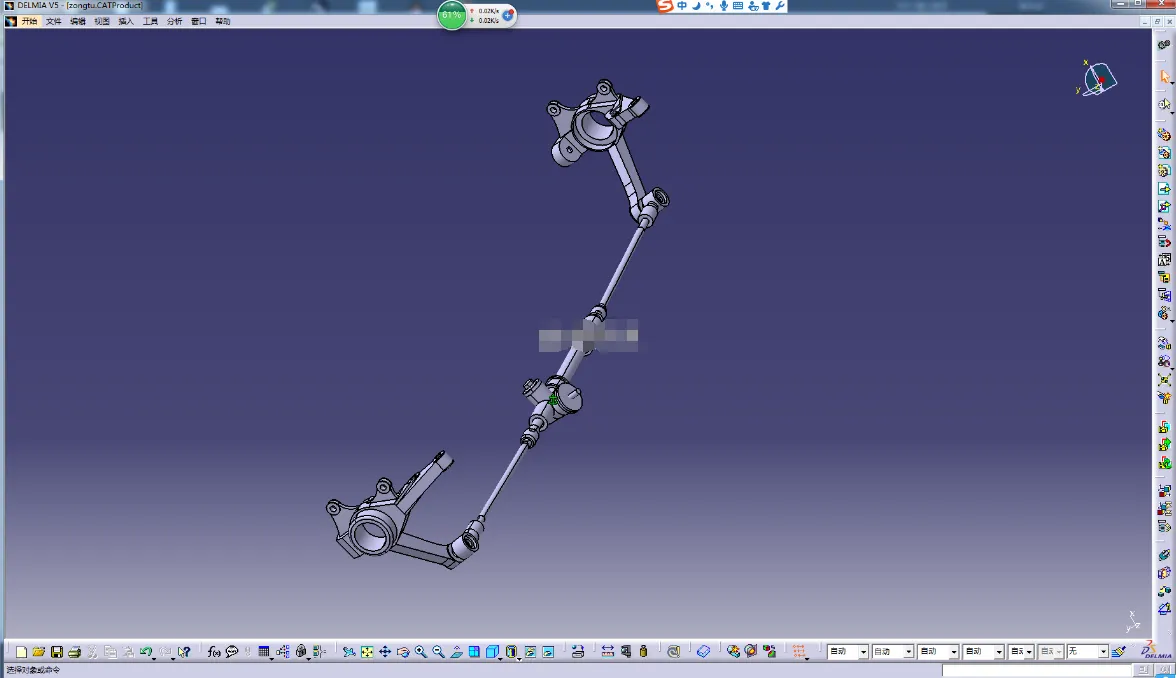Open the 工具 (Tools) menu
The image size is (1176, 678).
tap(150, 21)
